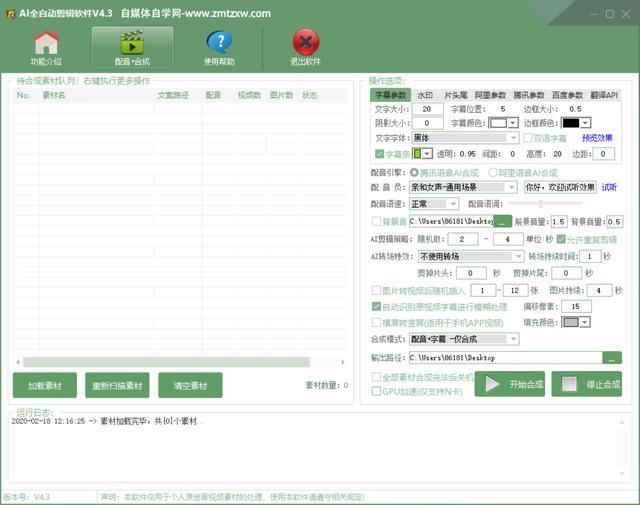The width and height of the screenshot is (640, 505).
Task: Toggle 自动识别原视频字幕进行模糊处理 checkbox
Action: pos(376,306)
